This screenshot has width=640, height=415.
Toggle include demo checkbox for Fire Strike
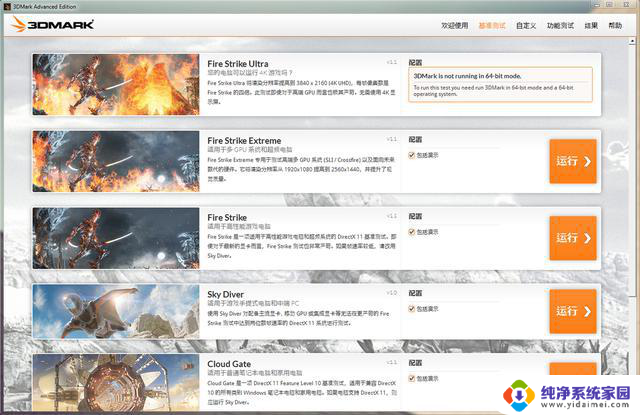point(411,232)
